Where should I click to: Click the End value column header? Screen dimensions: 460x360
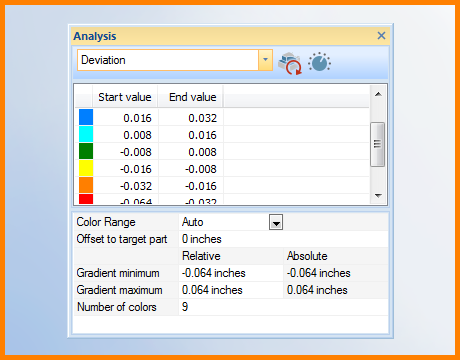coord(190,97)
